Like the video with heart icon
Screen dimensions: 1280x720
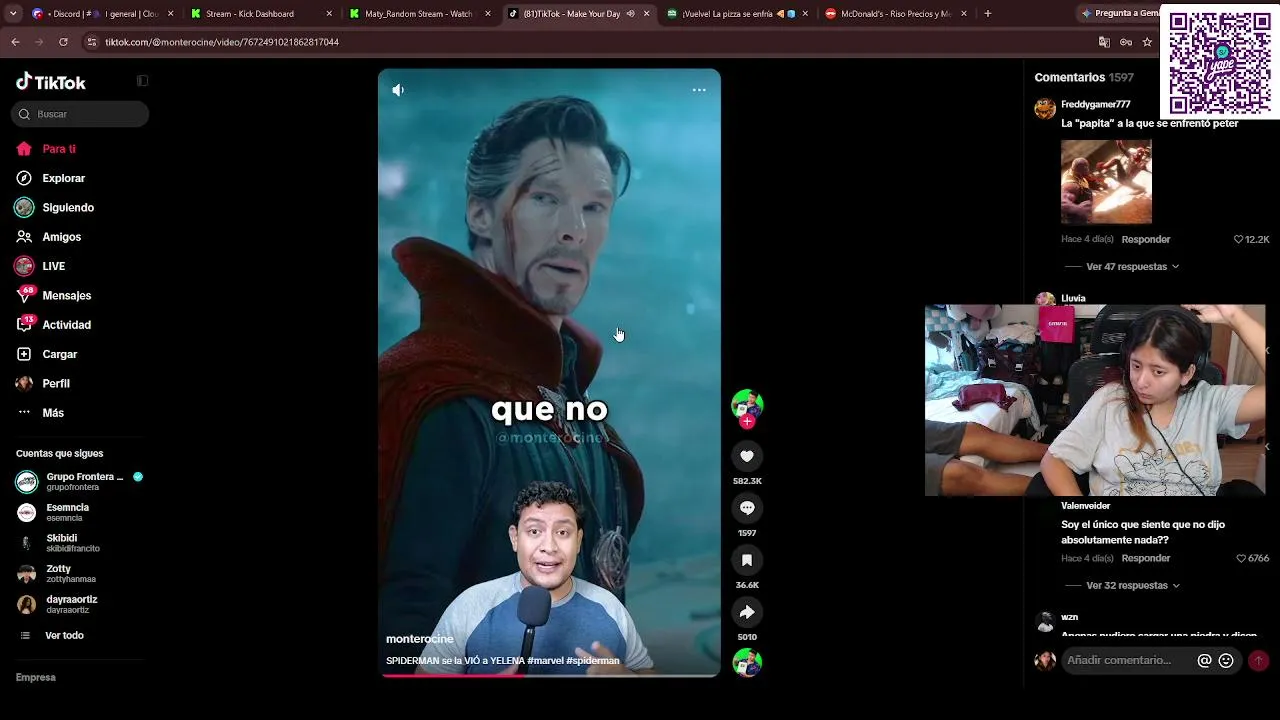click(x=747, y=456)
